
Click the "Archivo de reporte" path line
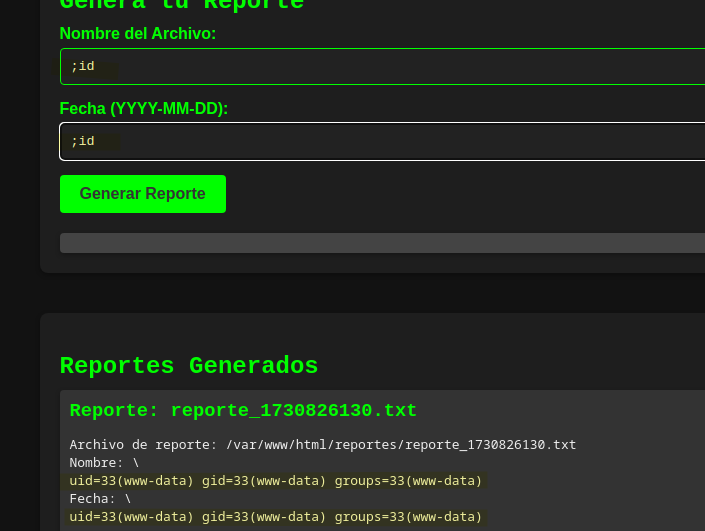pyautogui.click(x=322, y=445)
